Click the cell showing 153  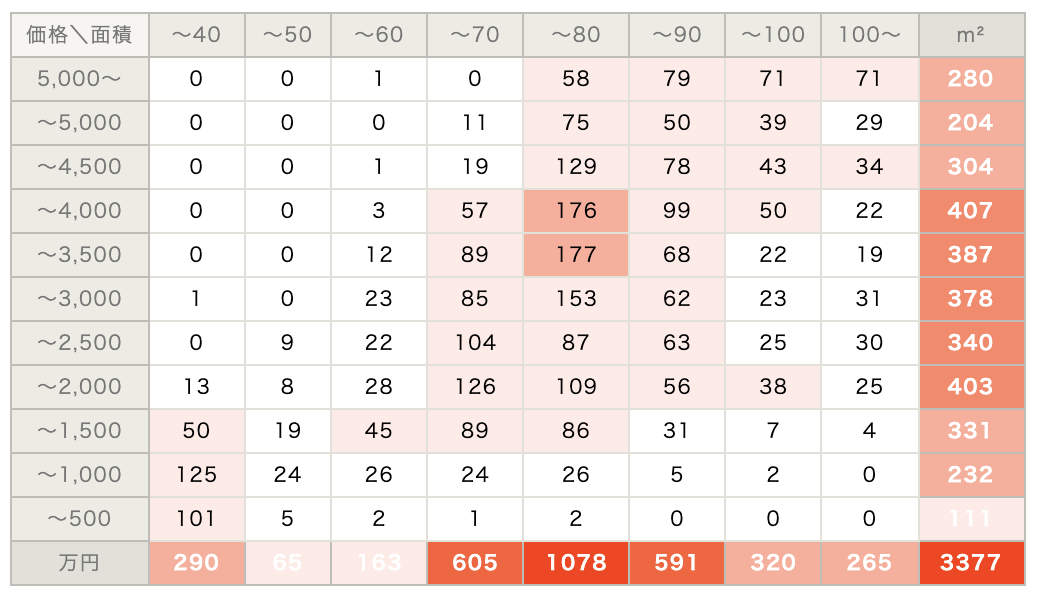(x=576, y=299)
